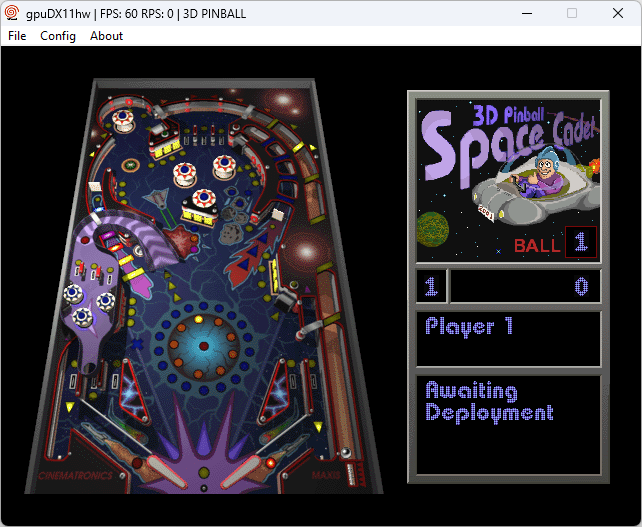The height and width of the screenshot is (527, 642).
Task: Click the app icon in title bar
Action: (x=13, y=13)
